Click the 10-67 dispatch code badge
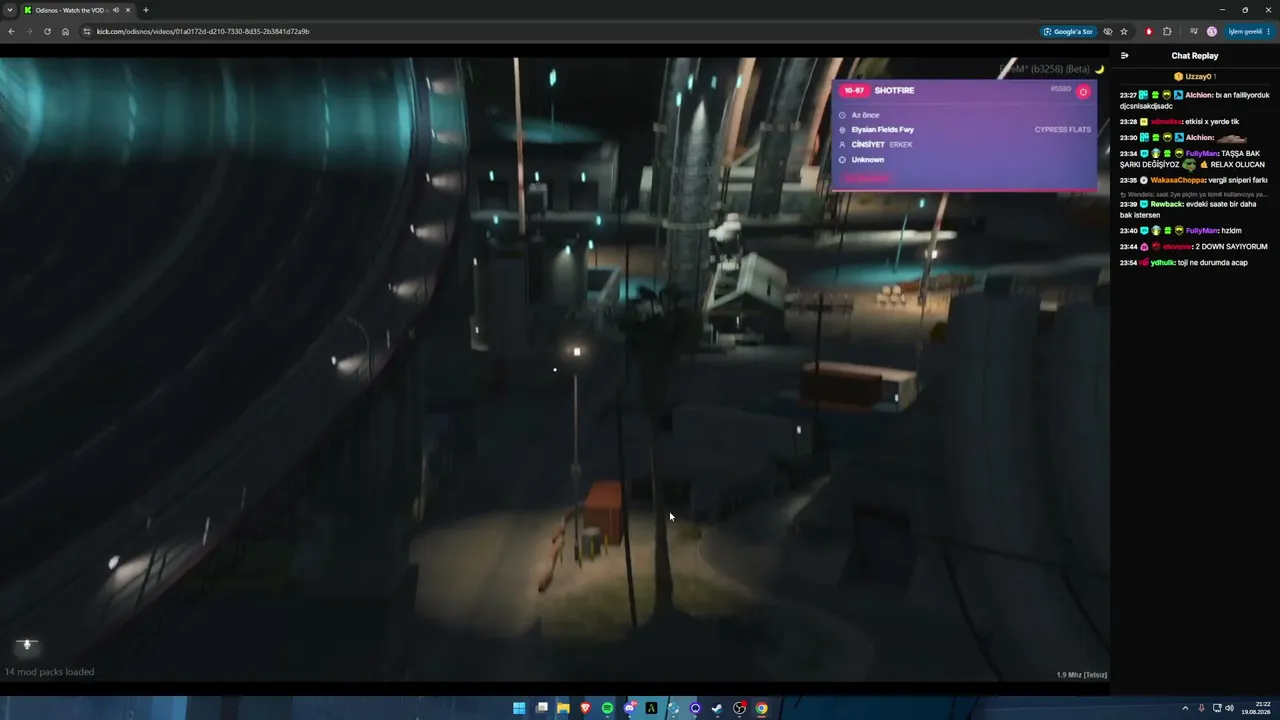Image resolution: width=1280 pixels, height=720 pixels. coord(854,91)
